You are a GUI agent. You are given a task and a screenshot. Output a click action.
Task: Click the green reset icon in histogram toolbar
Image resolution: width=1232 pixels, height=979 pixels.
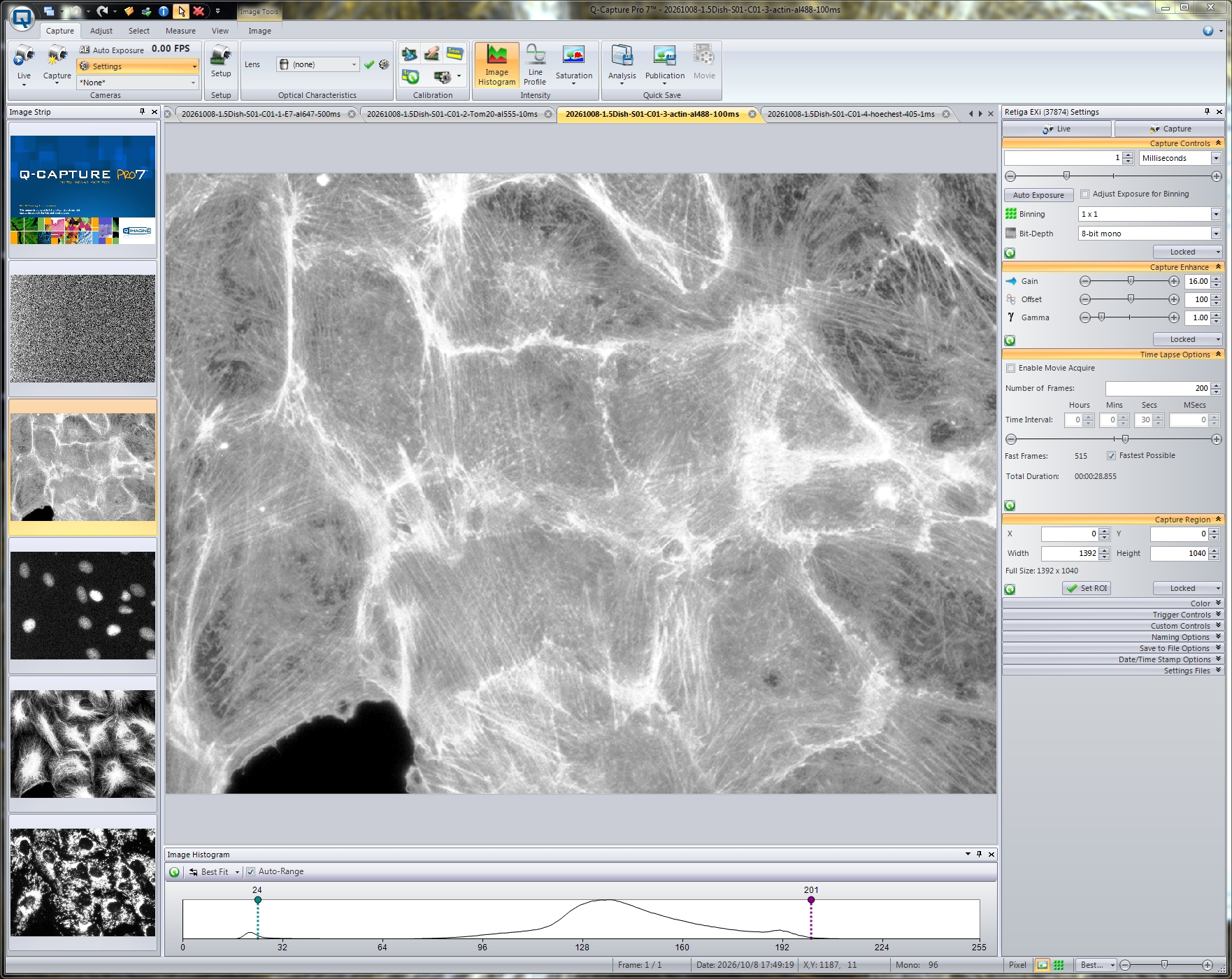coord(175,872)
